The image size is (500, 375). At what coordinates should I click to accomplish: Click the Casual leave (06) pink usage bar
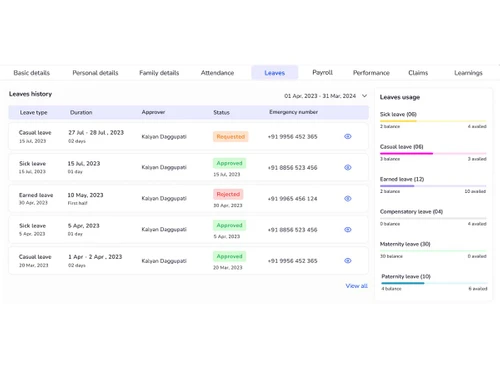click(x=433, y=153)
